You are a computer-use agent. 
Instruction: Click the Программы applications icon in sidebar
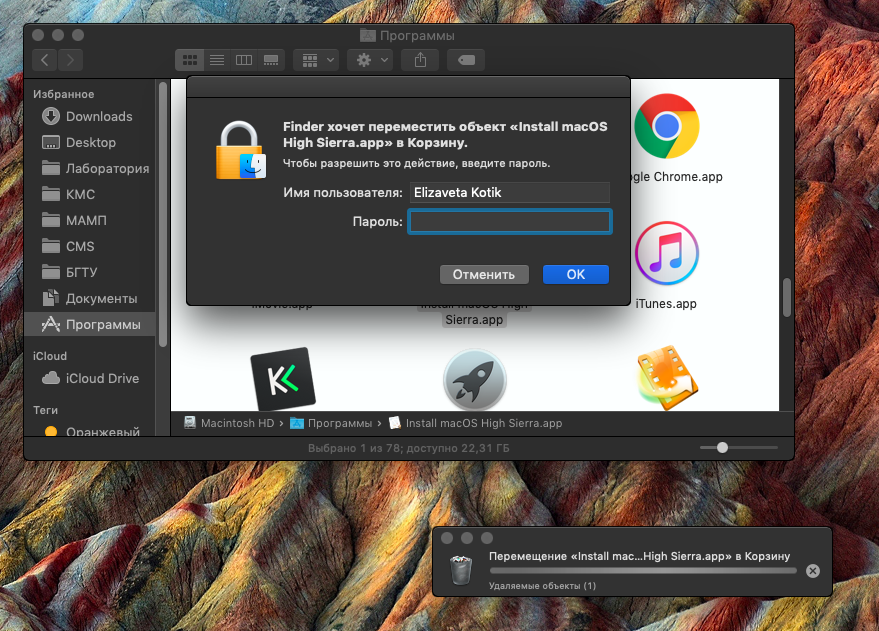tap(50, 324)
